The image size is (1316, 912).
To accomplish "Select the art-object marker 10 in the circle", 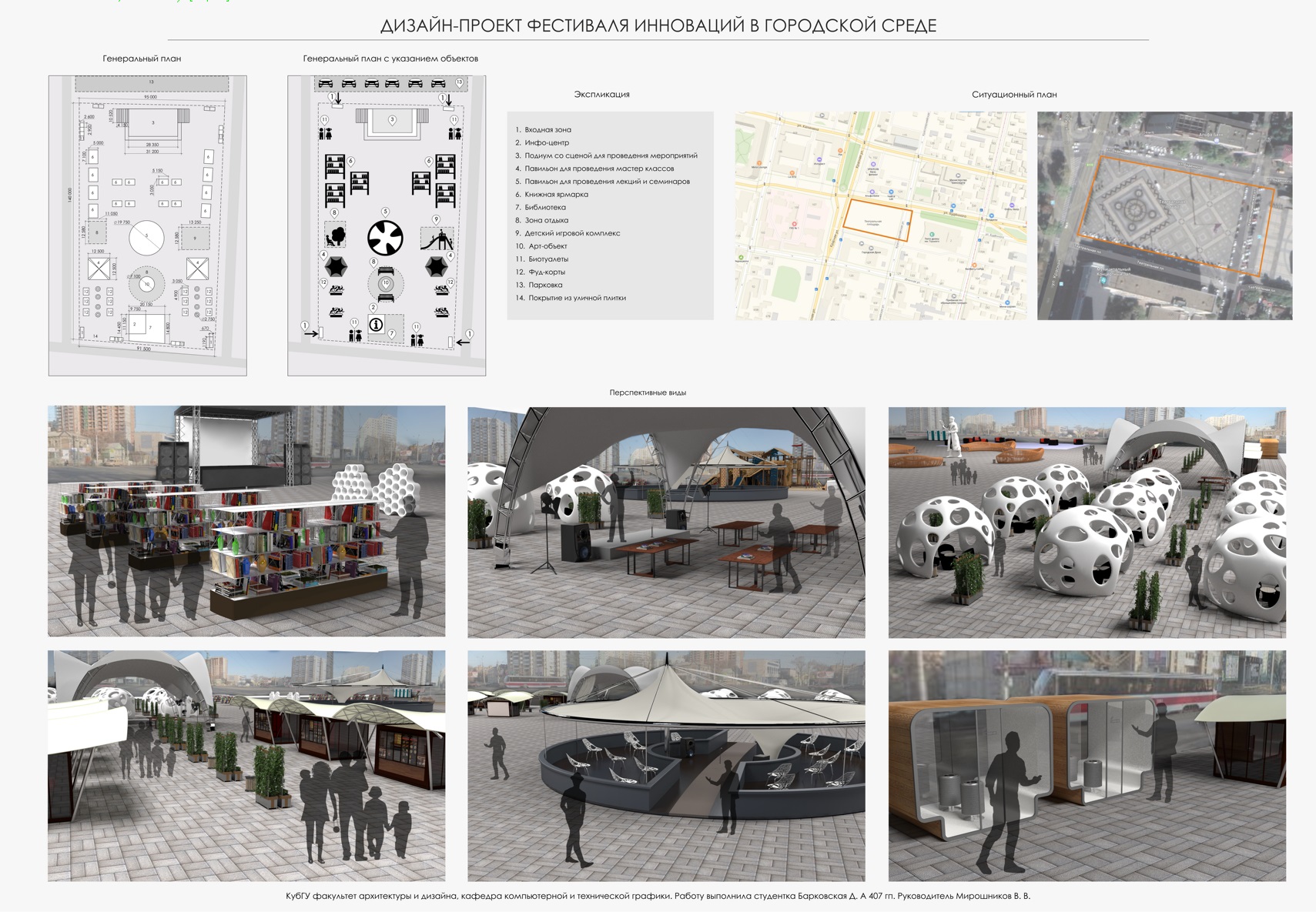I will [386, 283].
